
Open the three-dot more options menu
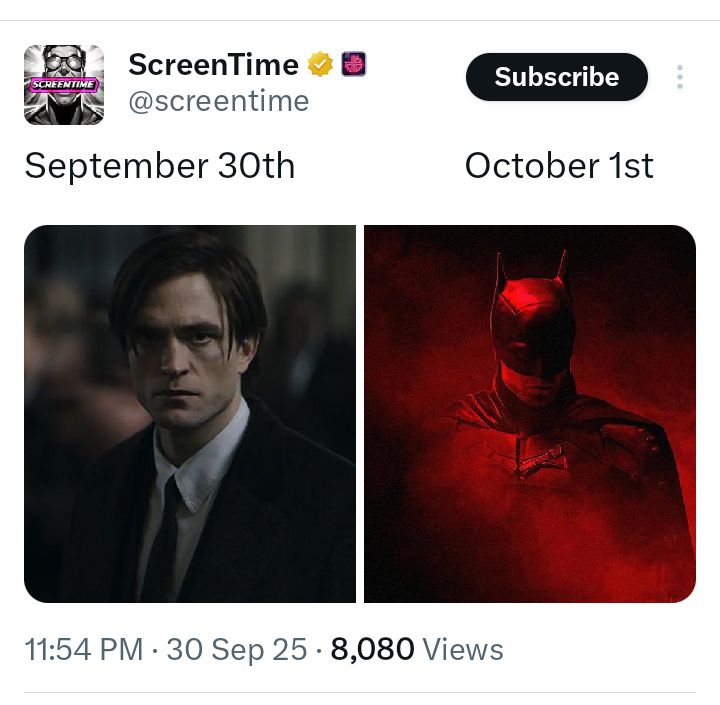[680, 77]
